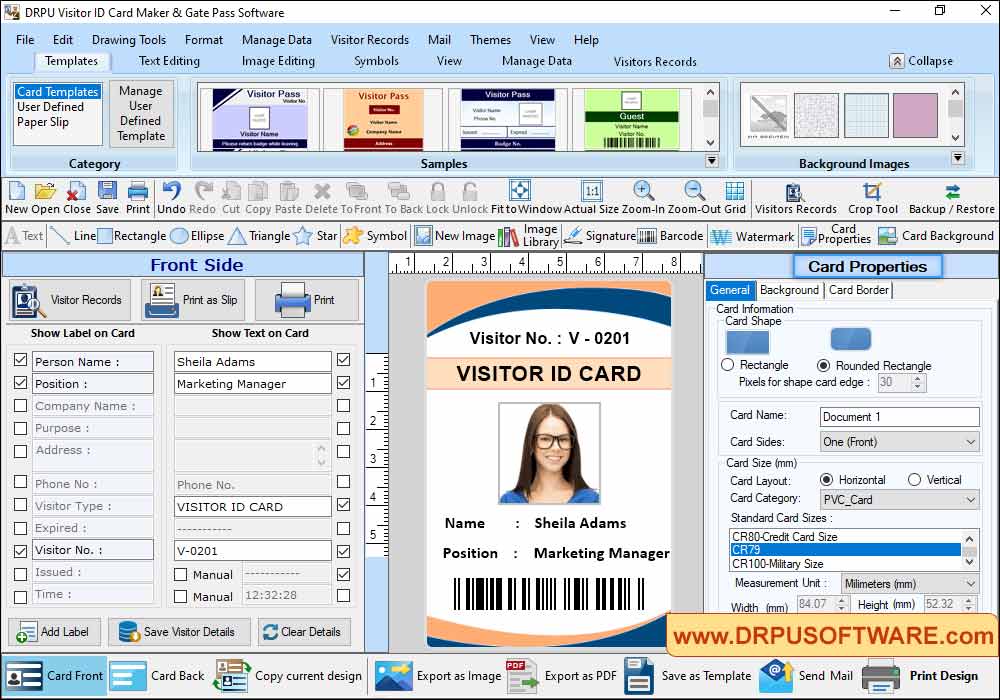Screen dimensions: 1000x700
Task: Open the Image Library
Action: point(528,236)
